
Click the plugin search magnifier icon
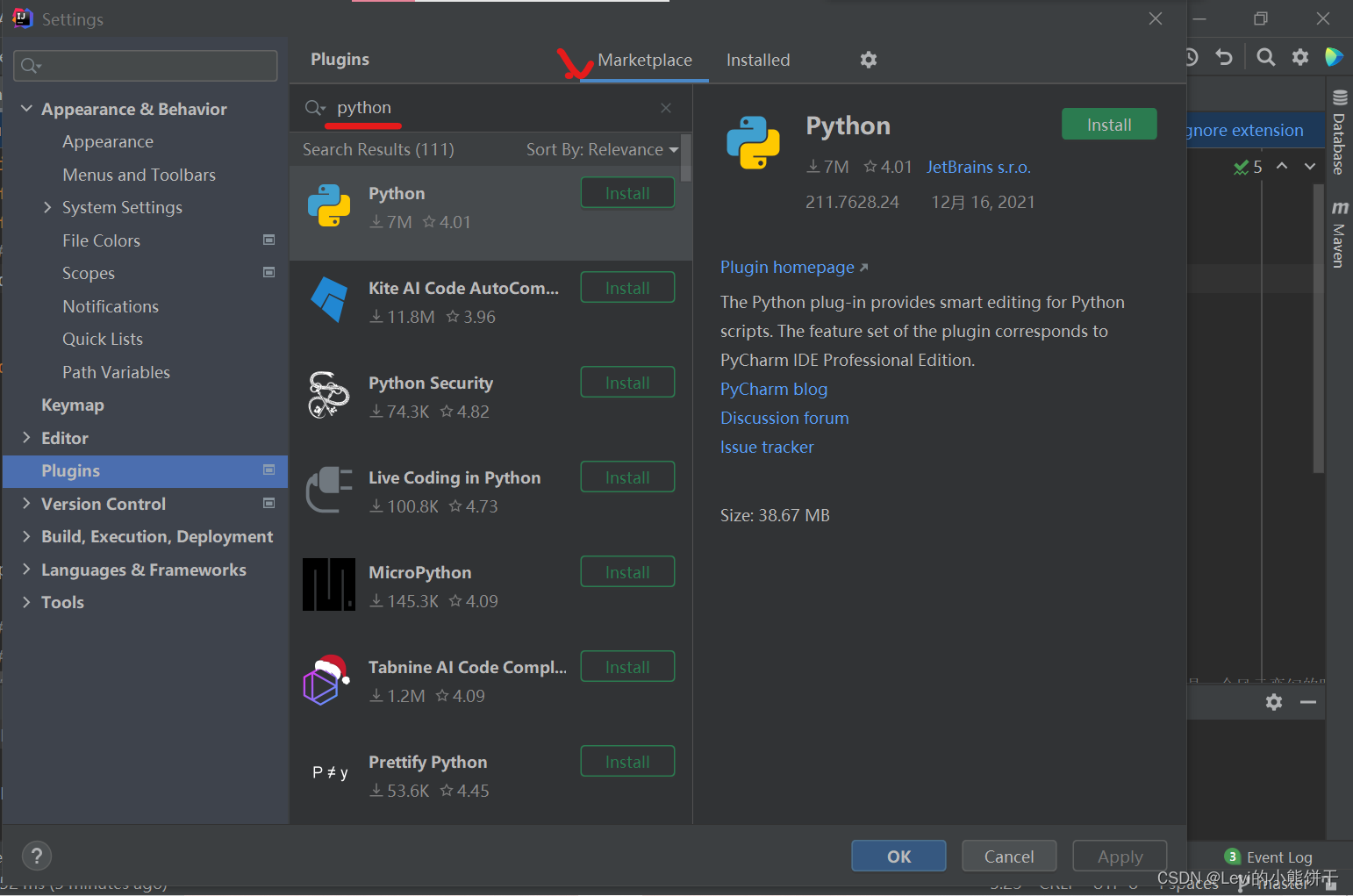[x=314, y=108]
